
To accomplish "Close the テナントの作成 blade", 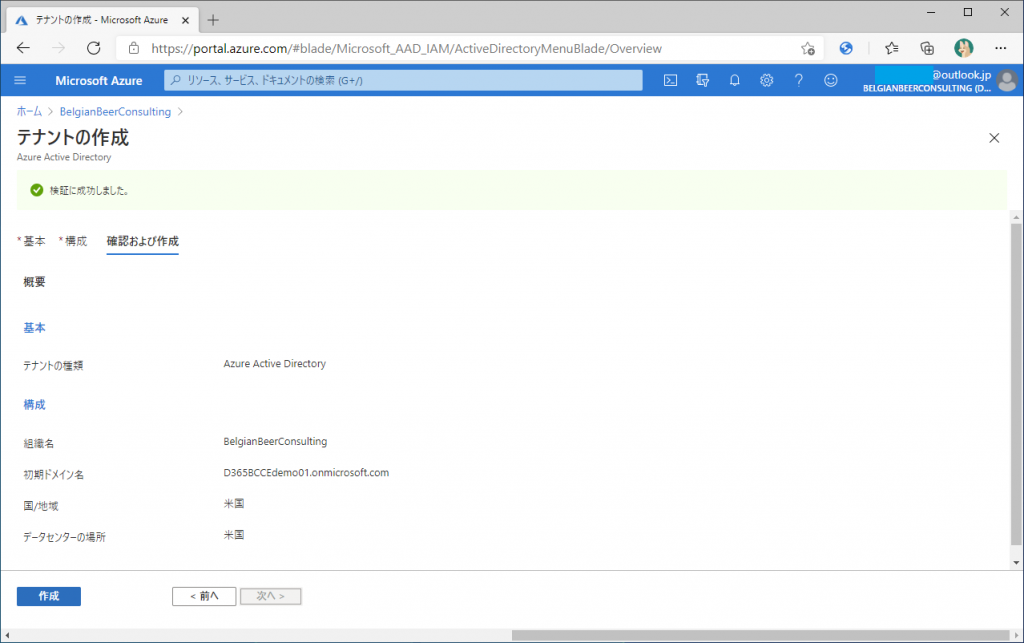I will click(x=994, y=138).
